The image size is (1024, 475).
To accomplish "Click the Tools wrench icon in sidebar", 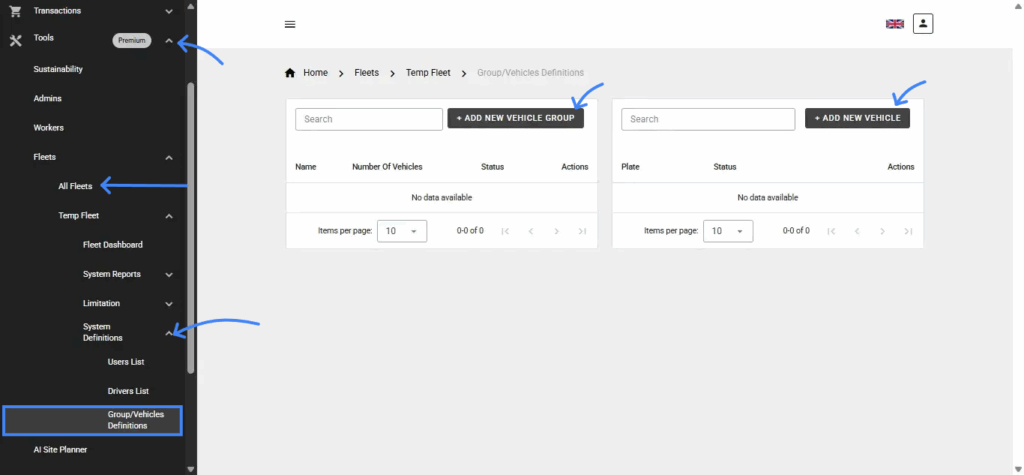I will [x=15, y=41].
